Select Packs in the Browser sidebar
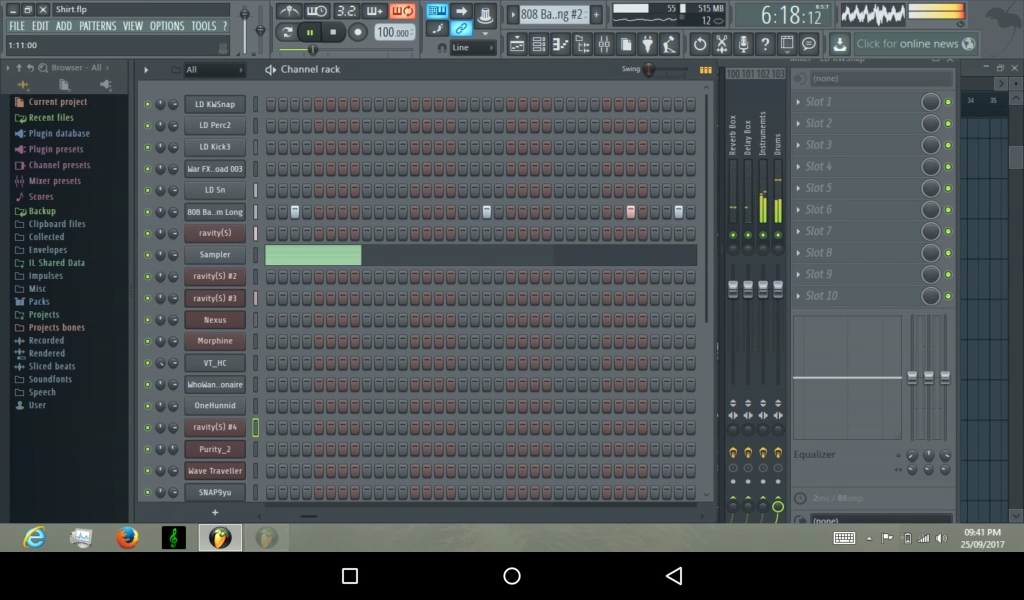Viewport: 1024px width, 600px height. click(38, 301)
